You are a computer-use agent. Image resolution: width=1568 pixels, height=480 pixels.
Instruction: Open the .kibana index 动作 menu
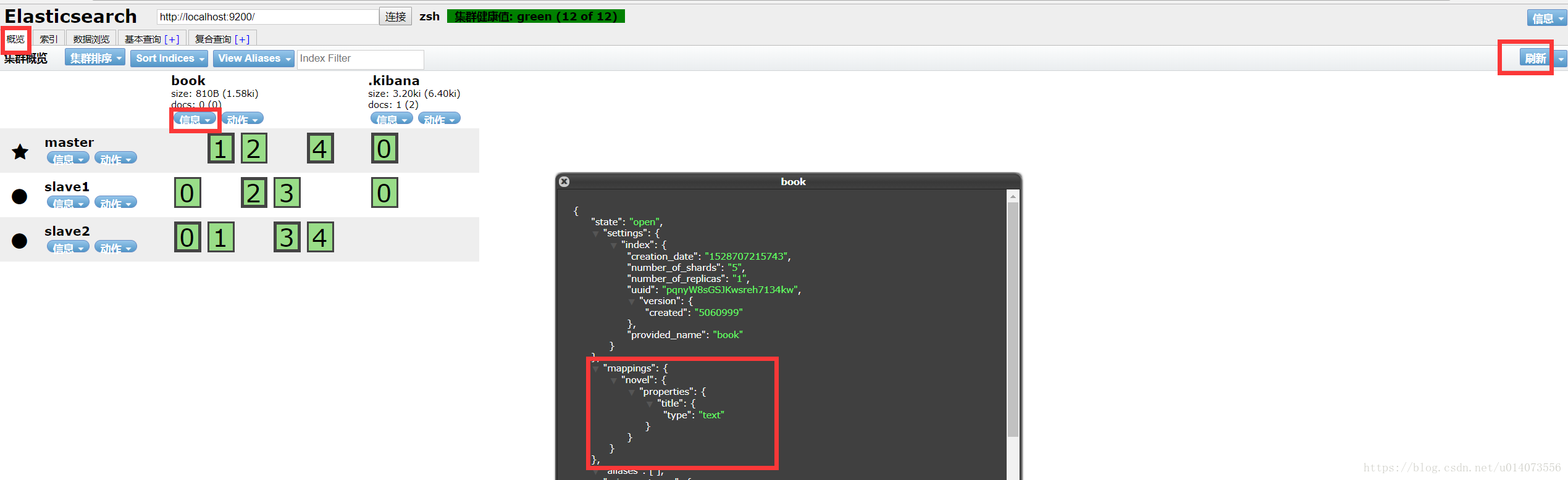coord(439,118)
